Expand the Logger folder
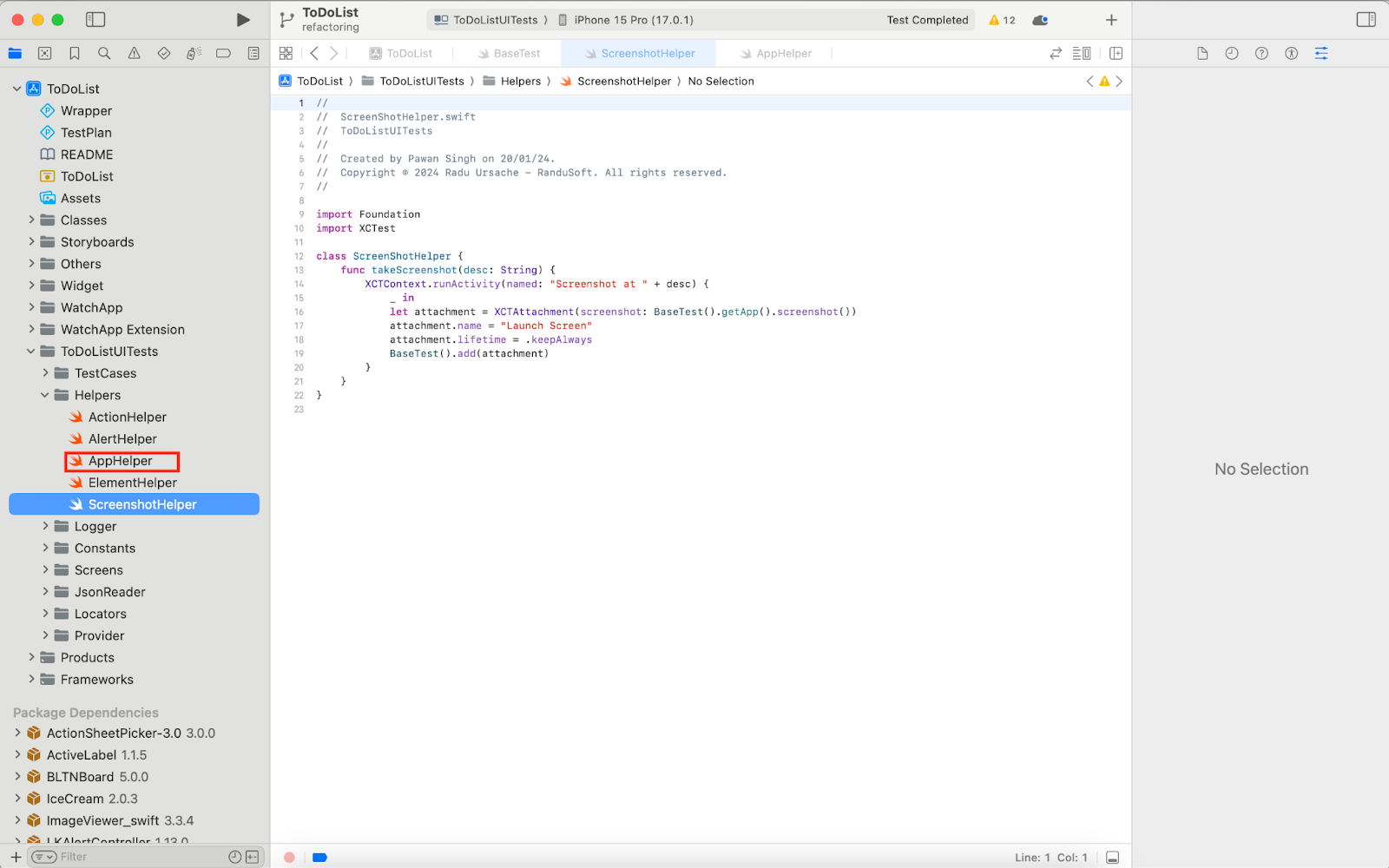1389x868 pixels. pos(45,526)
